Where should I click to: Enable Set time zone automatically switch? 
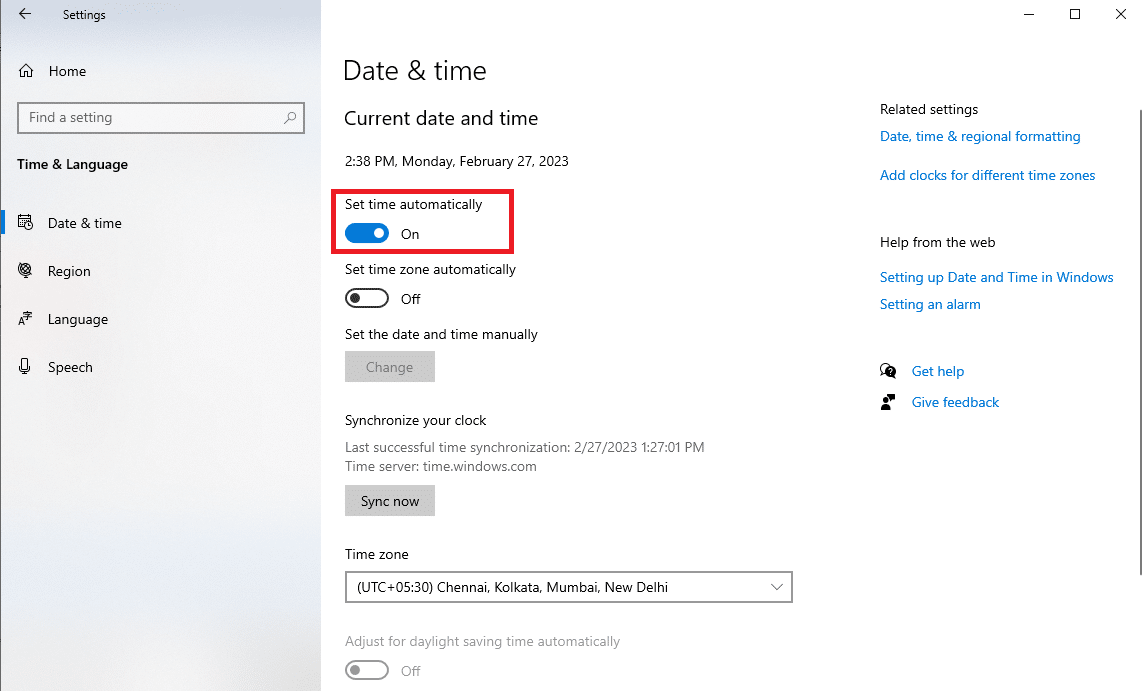pos(367,298)
